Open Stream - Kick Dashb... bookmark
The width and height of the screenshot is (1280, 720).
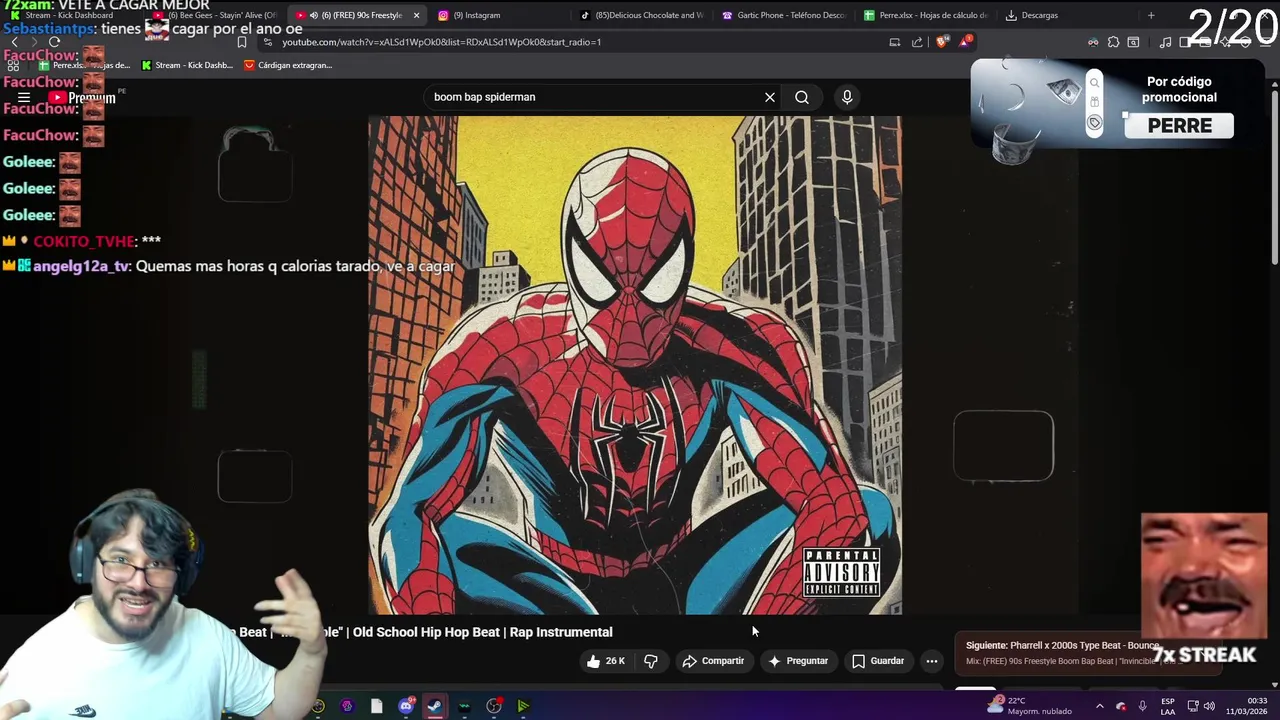[188, 65]
